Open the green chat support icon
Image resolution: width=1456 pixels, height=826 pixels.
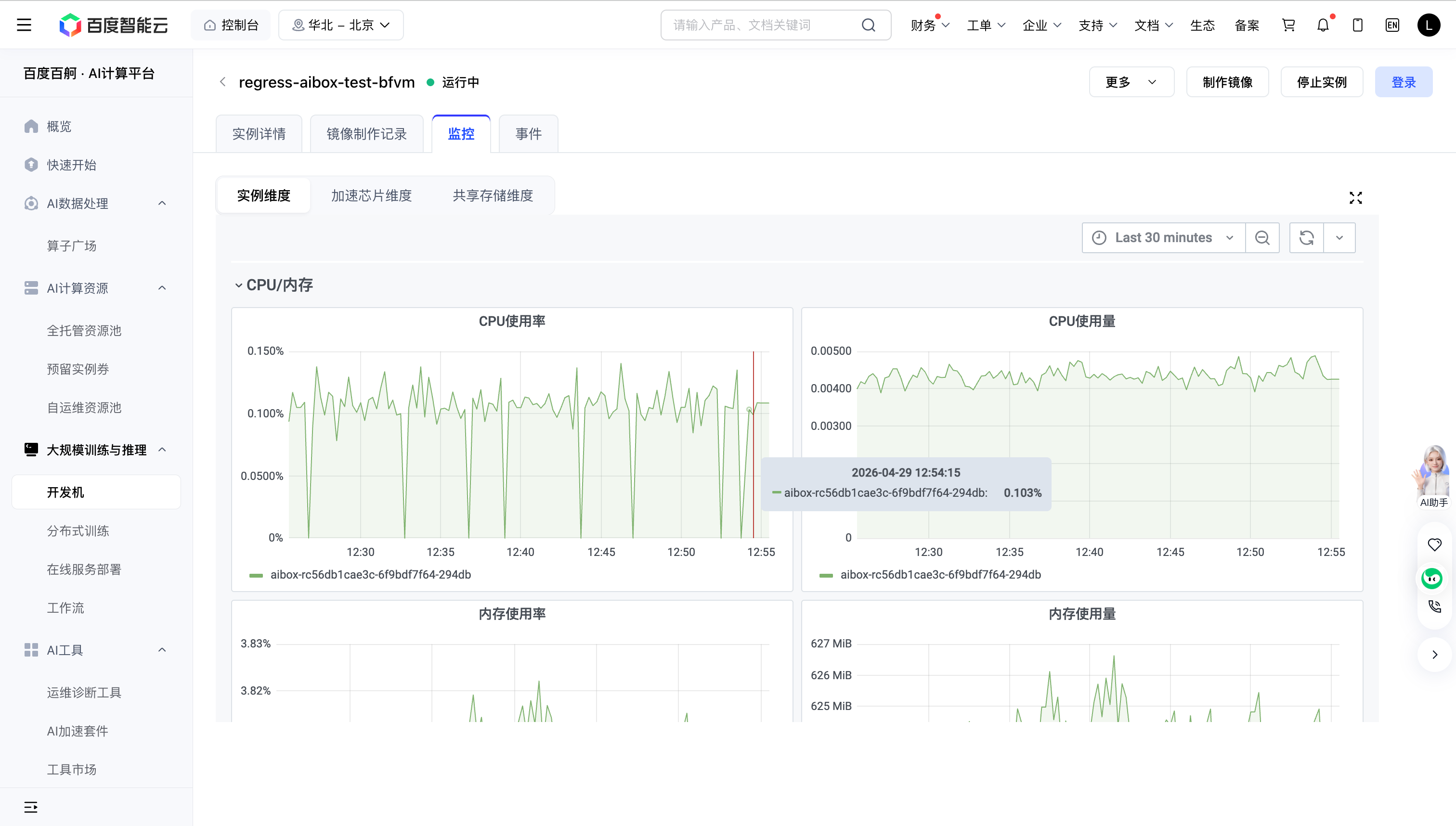pos(1432,578)
